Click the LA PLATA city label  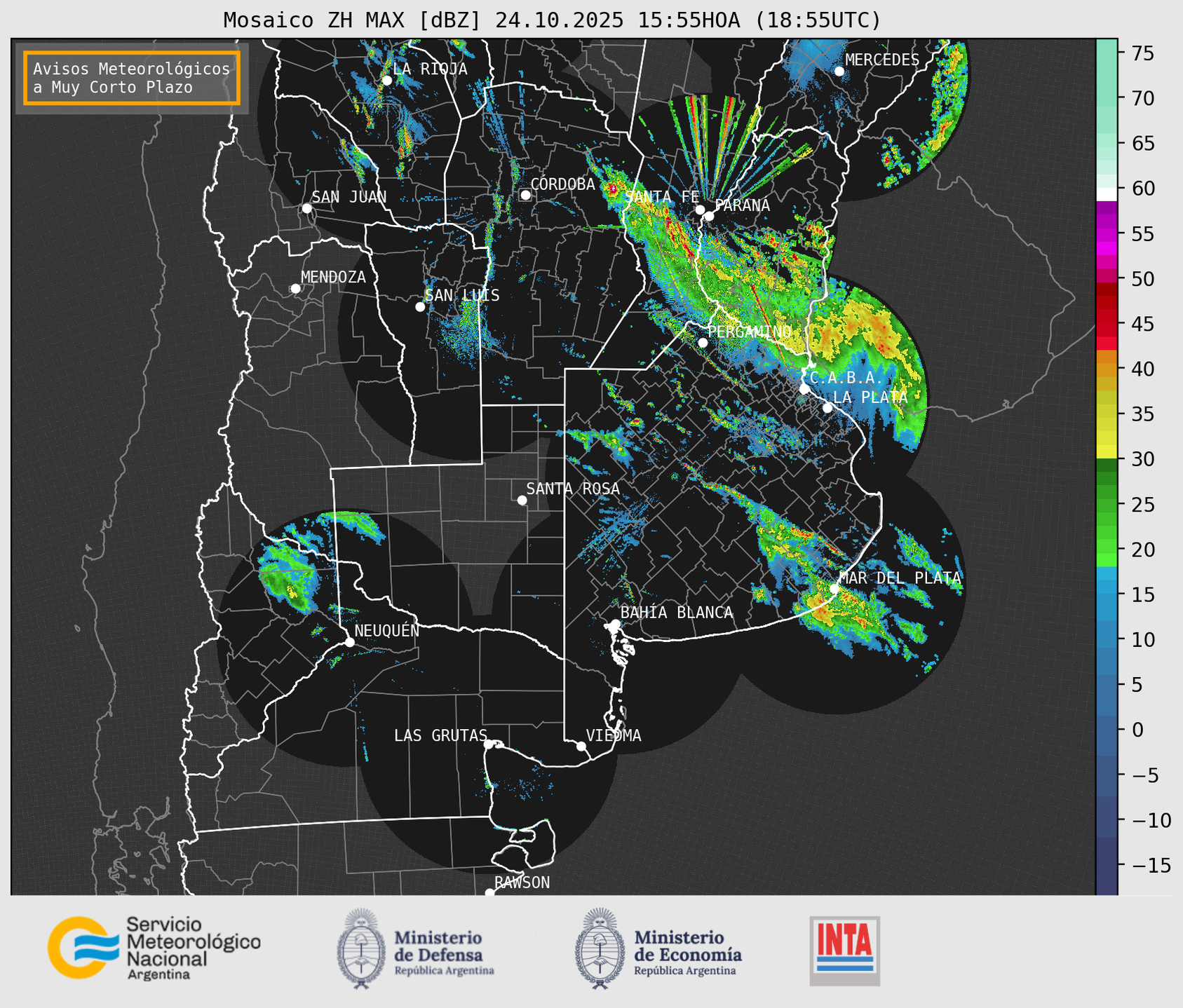pyautogui.click(x=870, y=397)
